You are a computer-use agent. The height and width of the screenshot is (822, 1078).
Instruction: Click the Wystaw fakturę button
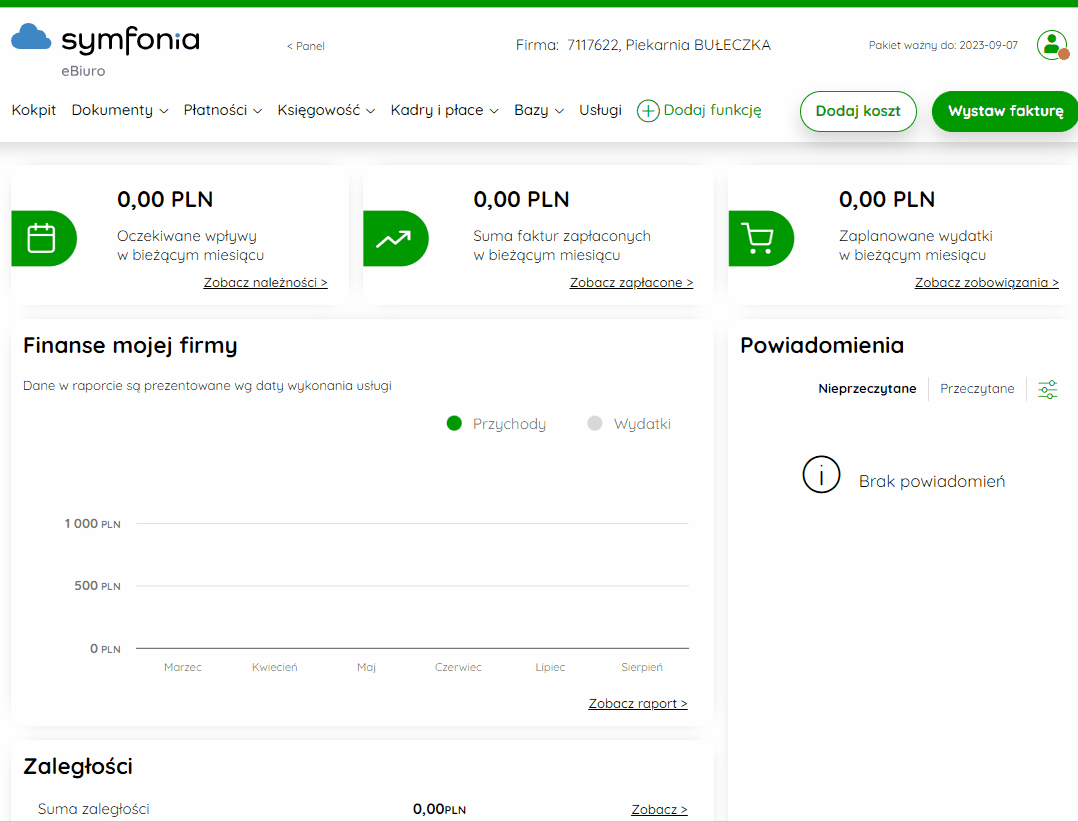[1005, 111]
